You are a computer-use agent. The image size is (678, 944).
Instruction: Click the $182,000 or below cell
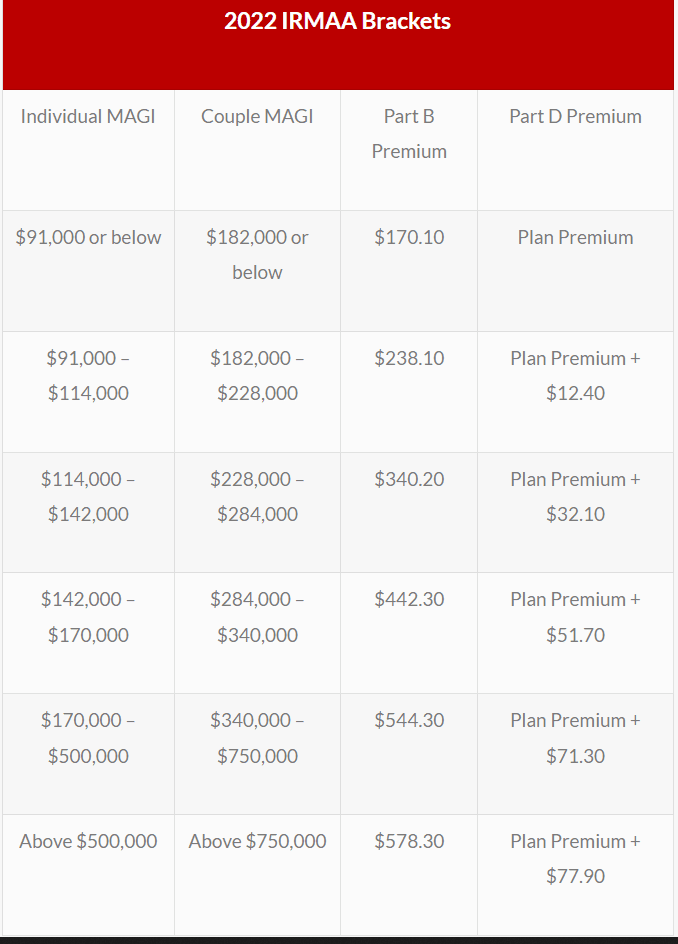[257, 254]
